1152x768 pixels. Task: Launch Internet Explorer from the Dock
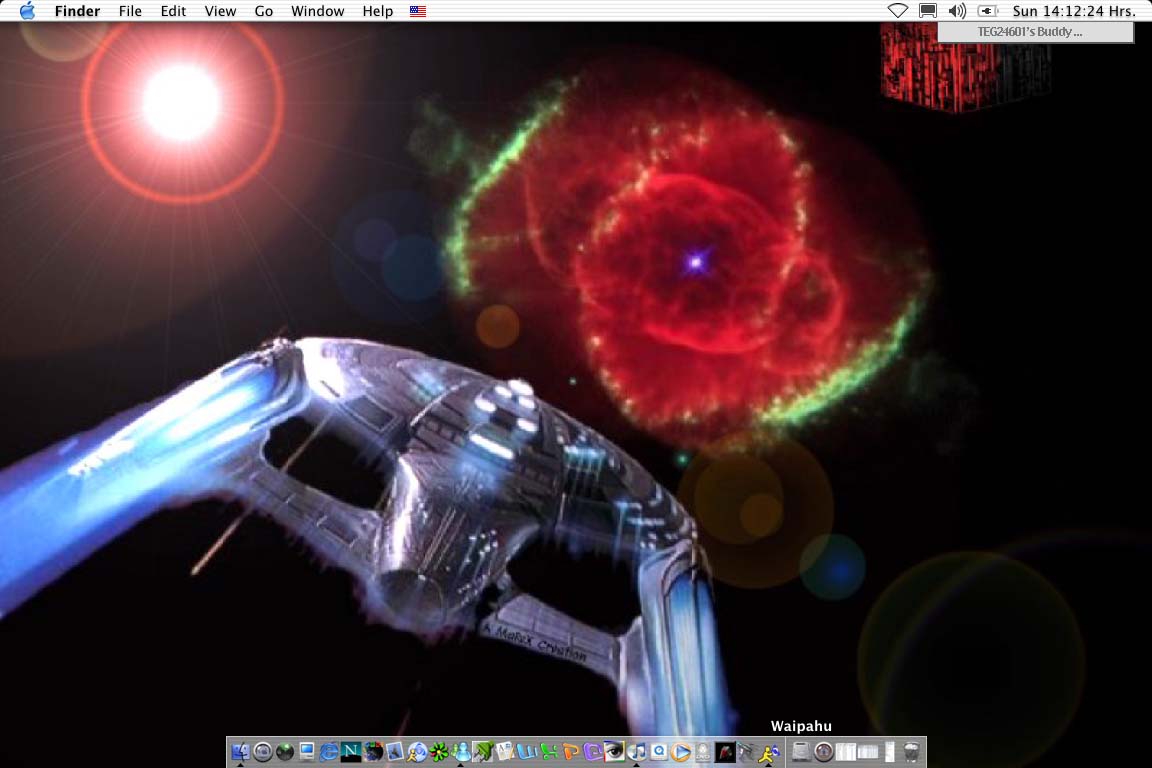click(328, 752)
